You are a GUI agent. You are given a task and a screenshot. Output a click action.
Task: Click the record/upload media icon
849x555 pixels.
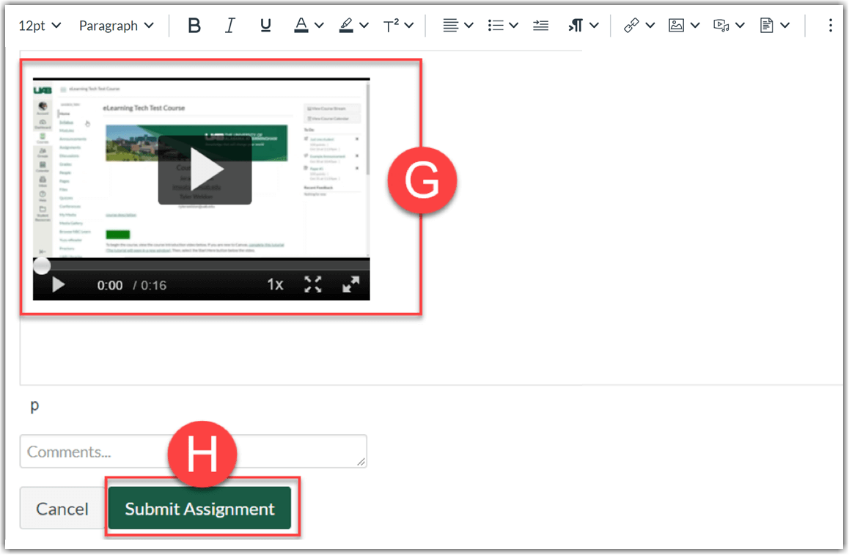(721, 26)
